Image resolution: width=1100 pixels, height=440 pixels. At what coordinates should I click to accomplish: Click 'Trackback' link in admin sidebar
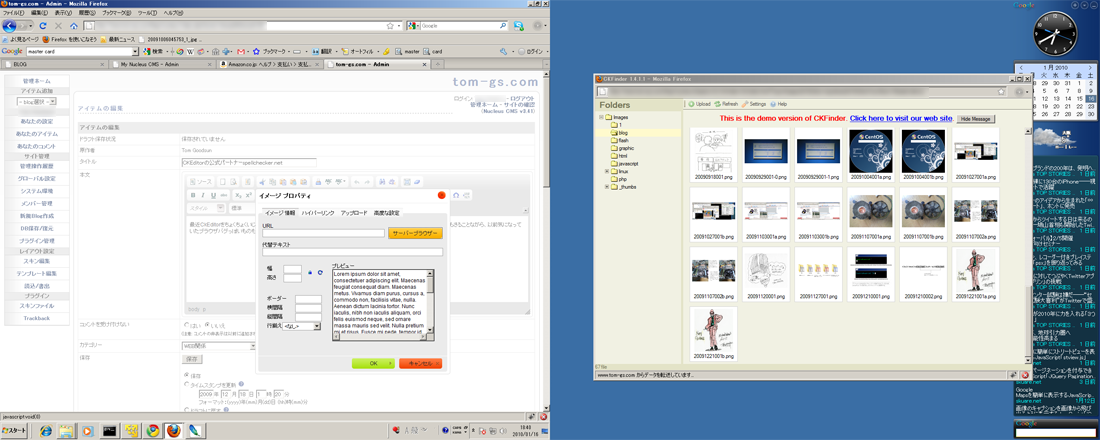[x=36, y=319]
